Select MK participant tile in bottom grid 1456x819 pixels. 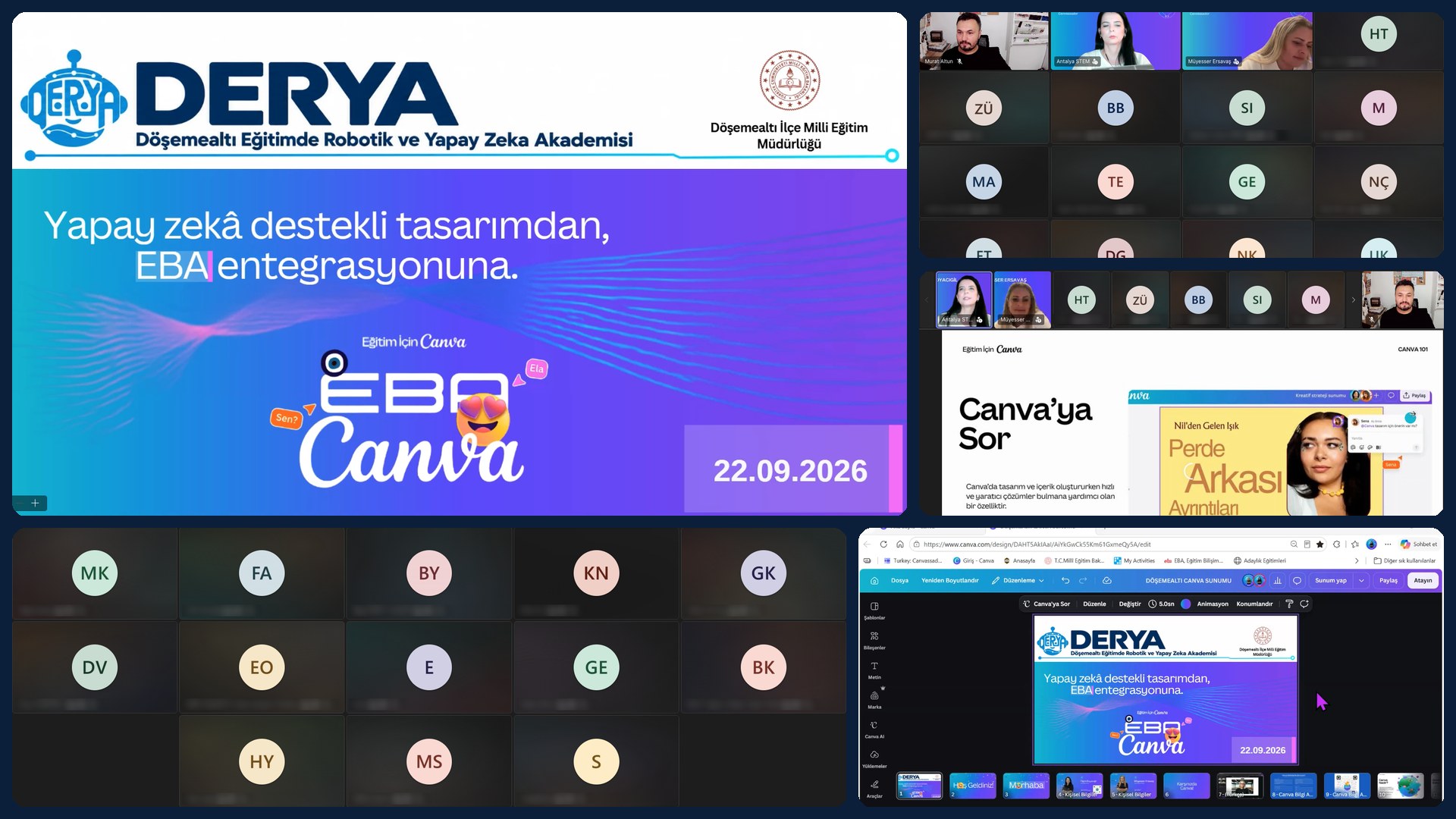(95, 574)
